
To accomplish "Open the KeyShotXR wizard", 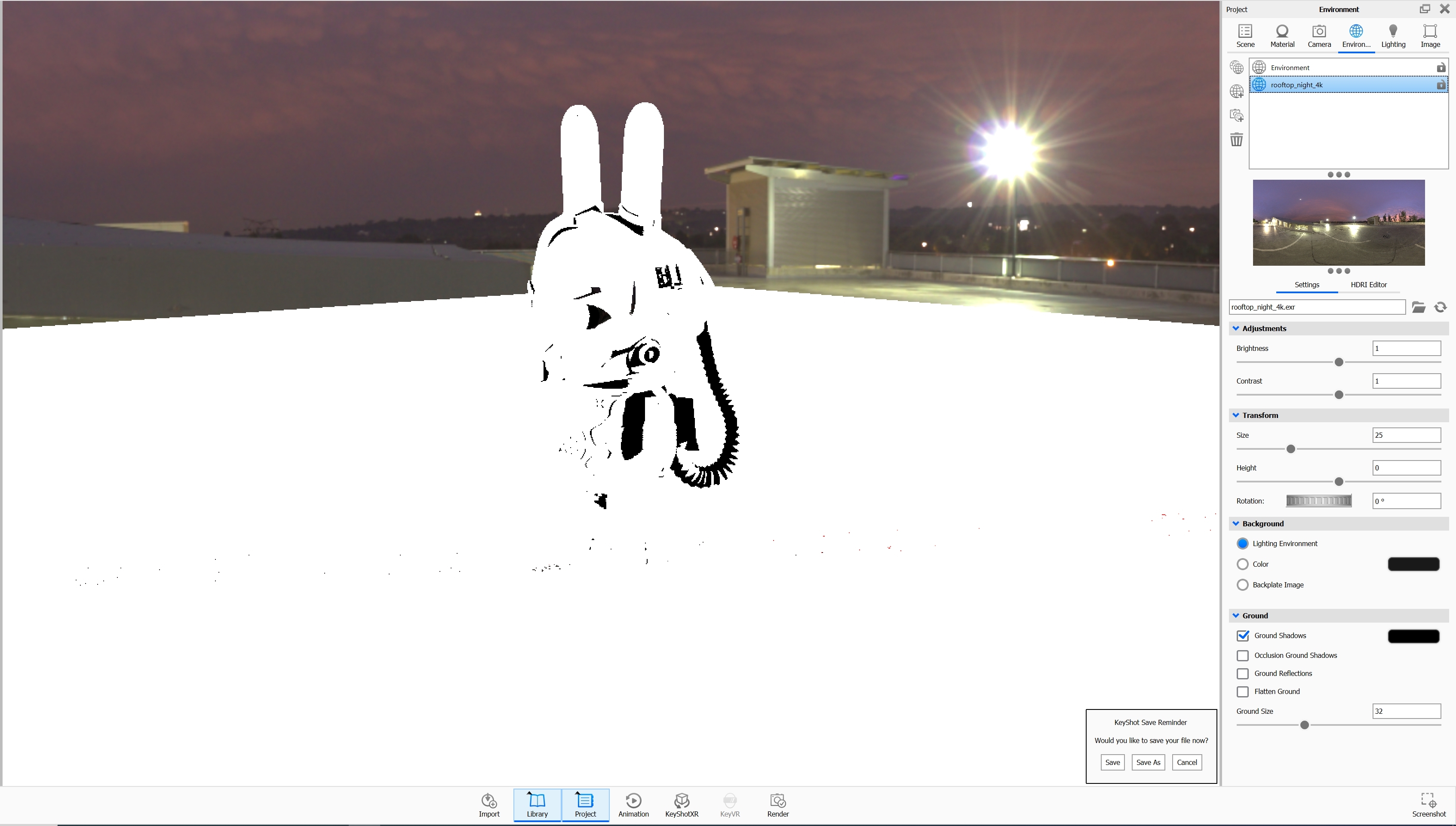I will coord(681,805).
